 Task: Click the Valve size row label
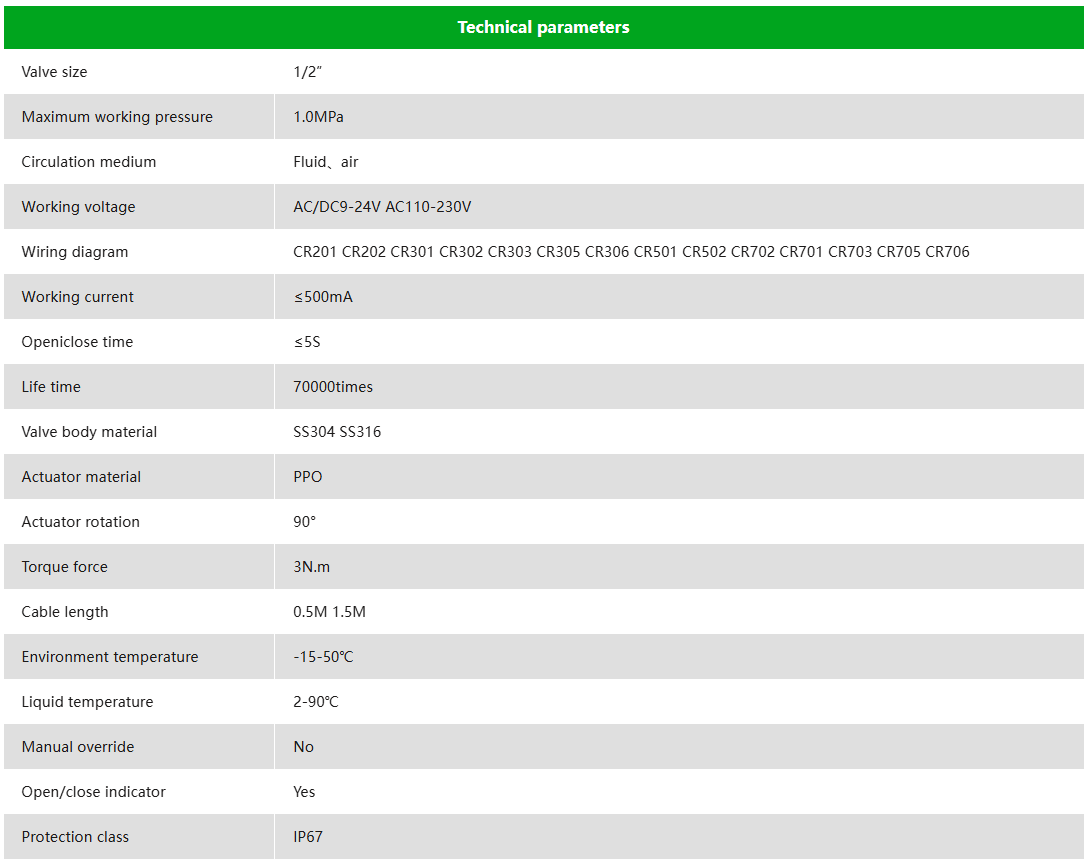point(54,72)
